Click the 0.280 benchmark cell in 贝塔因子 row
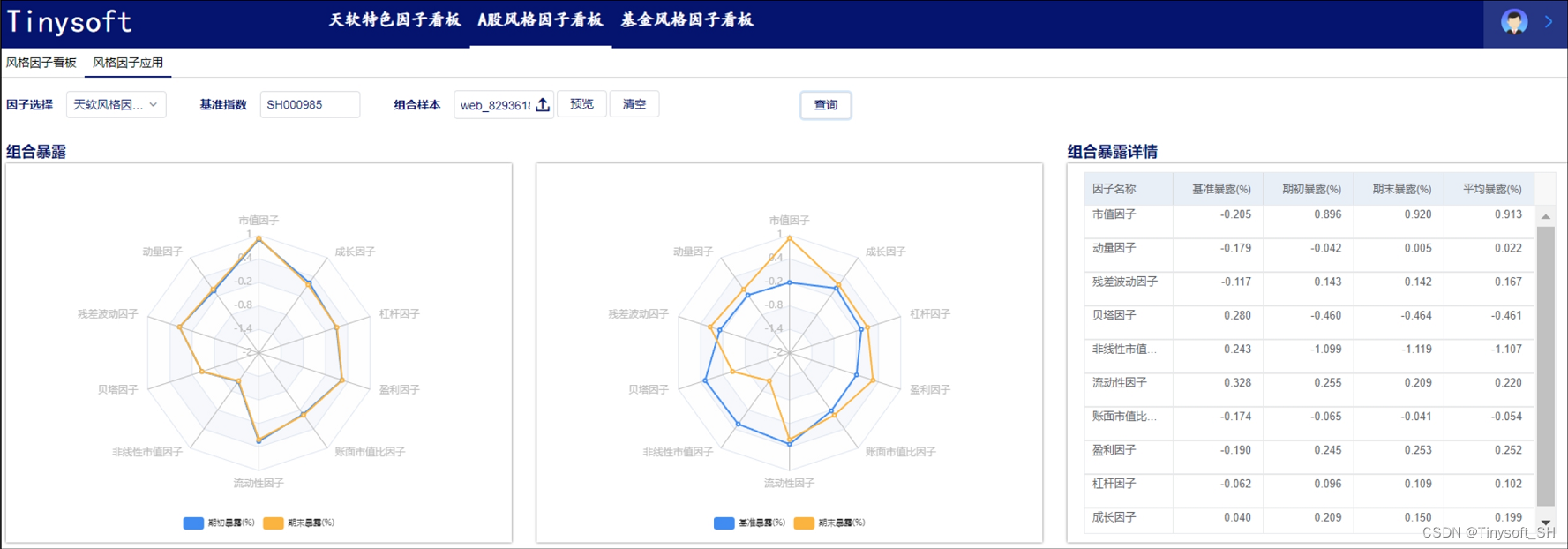1568x549 pixels. pyautogui.click(x=1237, y=315)
